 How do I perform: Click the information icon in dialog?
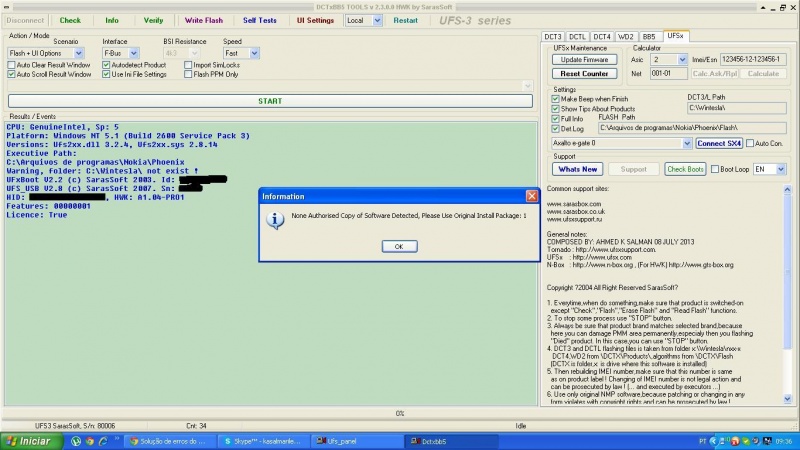[x=275, y=220]
